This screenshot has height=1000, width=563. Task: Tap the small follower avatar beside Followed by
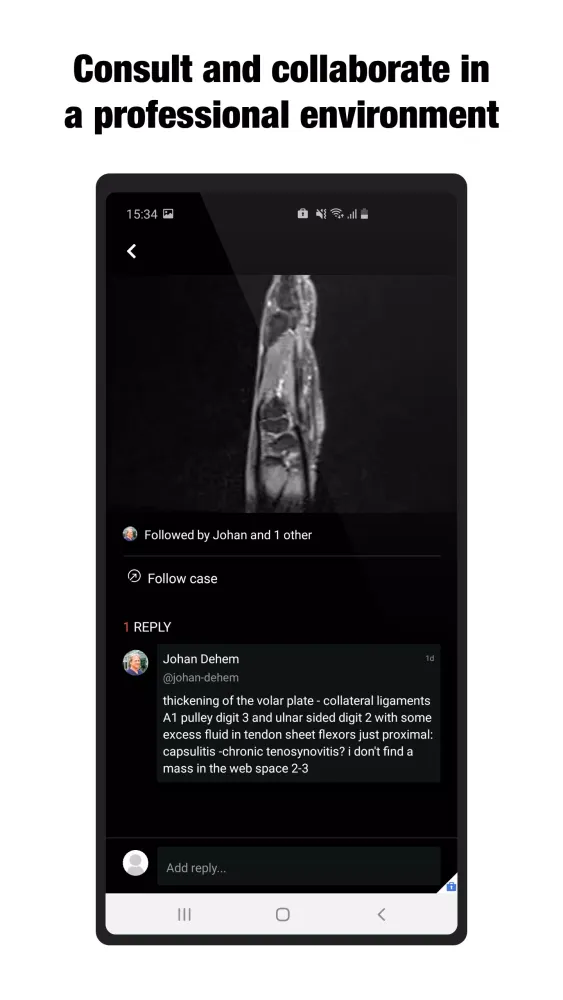point(130,534)
